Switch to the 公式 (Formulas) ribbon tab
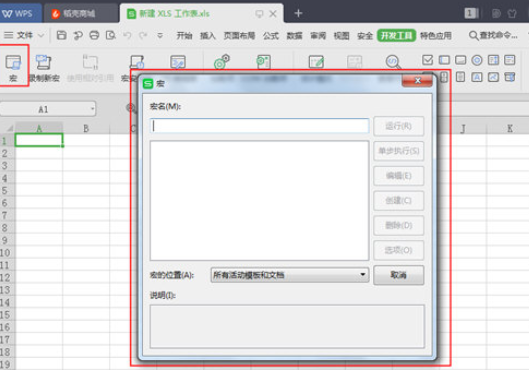Screen dimensions: 529x370 tap(271, 35)
